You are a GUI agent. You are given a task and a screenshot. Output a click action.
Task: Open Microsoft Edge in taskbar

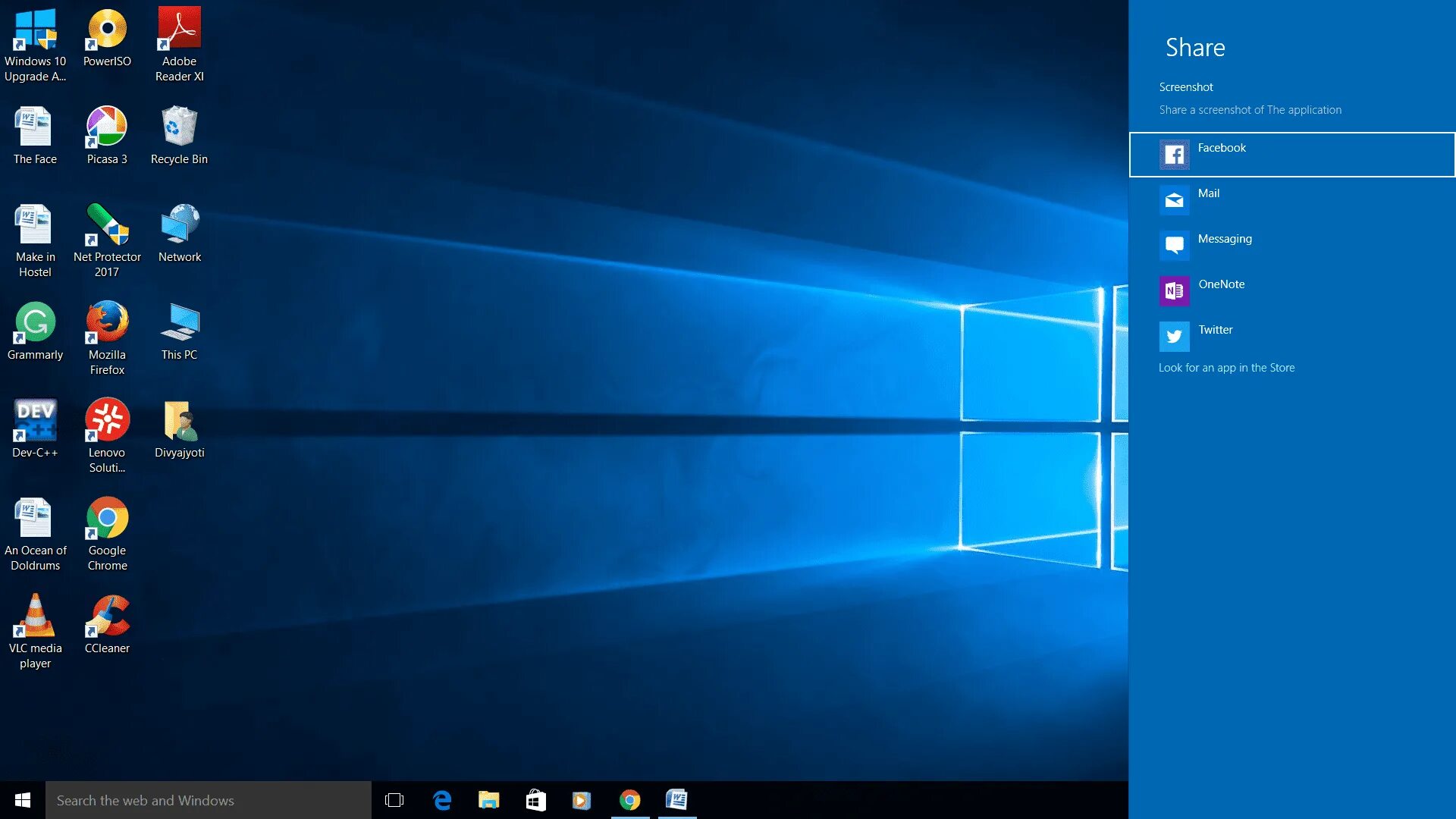pos(441,800)
